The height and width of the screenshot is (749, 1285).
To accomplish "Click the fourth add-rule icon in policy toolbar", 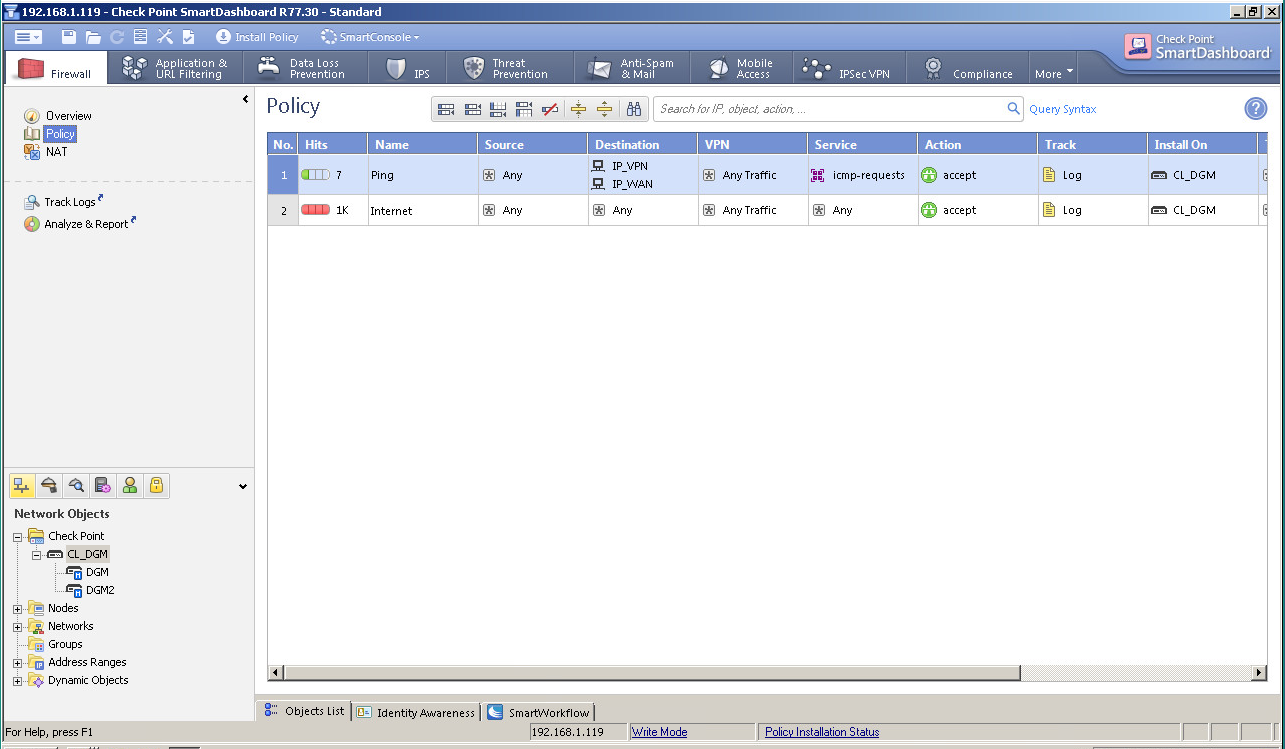I will click(x=524, y=109).
